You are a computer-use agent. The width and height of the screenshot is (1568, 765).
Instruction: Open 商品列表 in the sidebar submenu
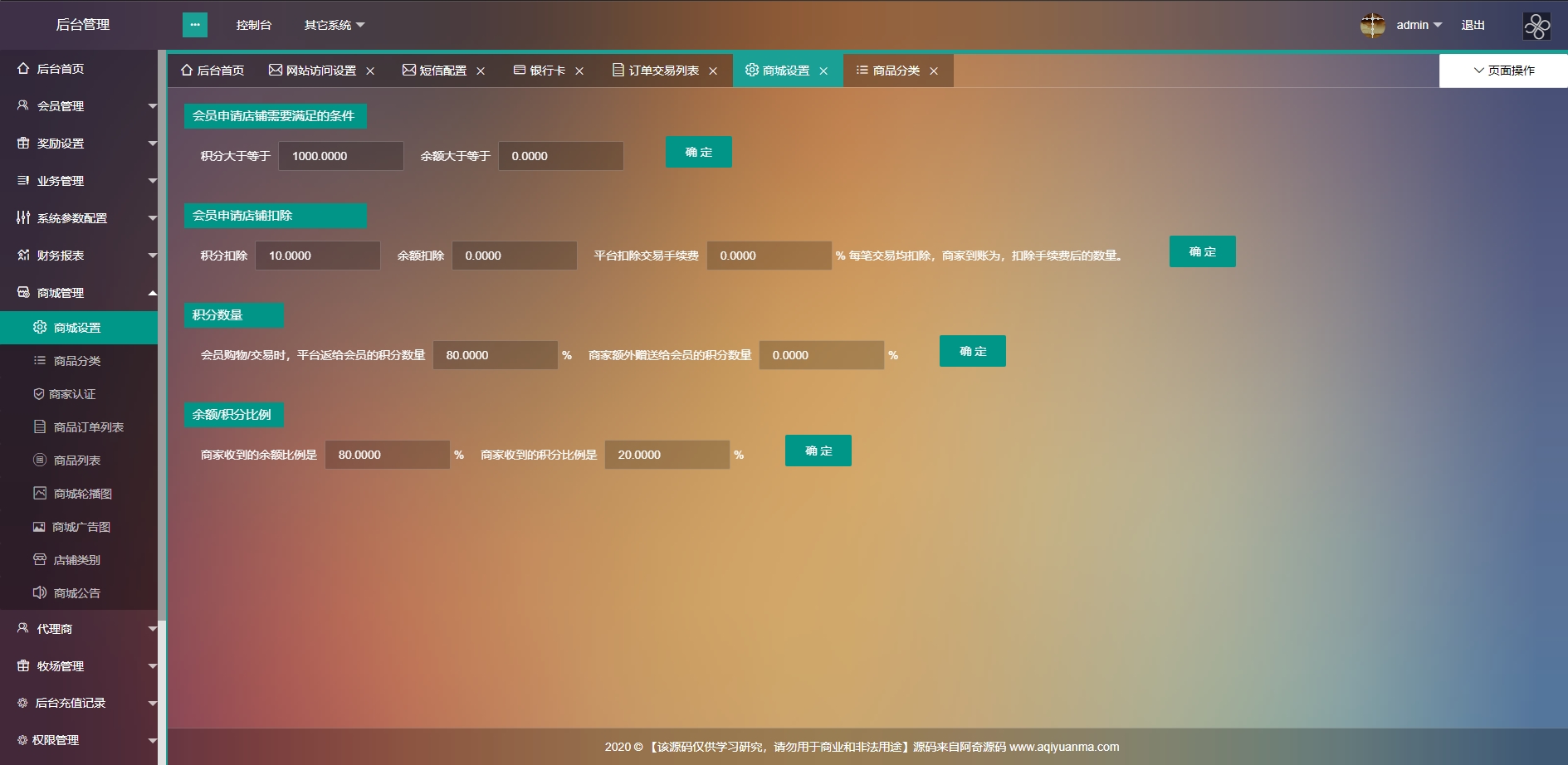[x=79, y=460]
